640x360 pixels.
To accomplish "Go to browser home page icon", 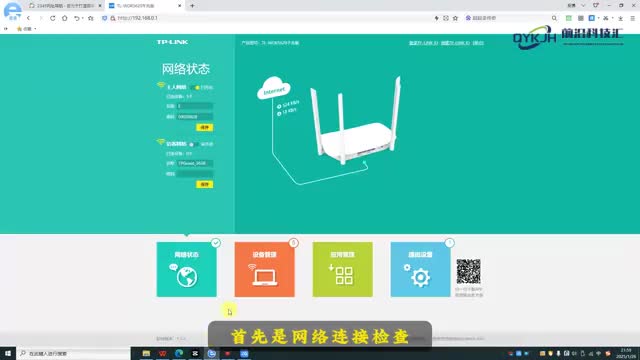I will tap(64, 18).
